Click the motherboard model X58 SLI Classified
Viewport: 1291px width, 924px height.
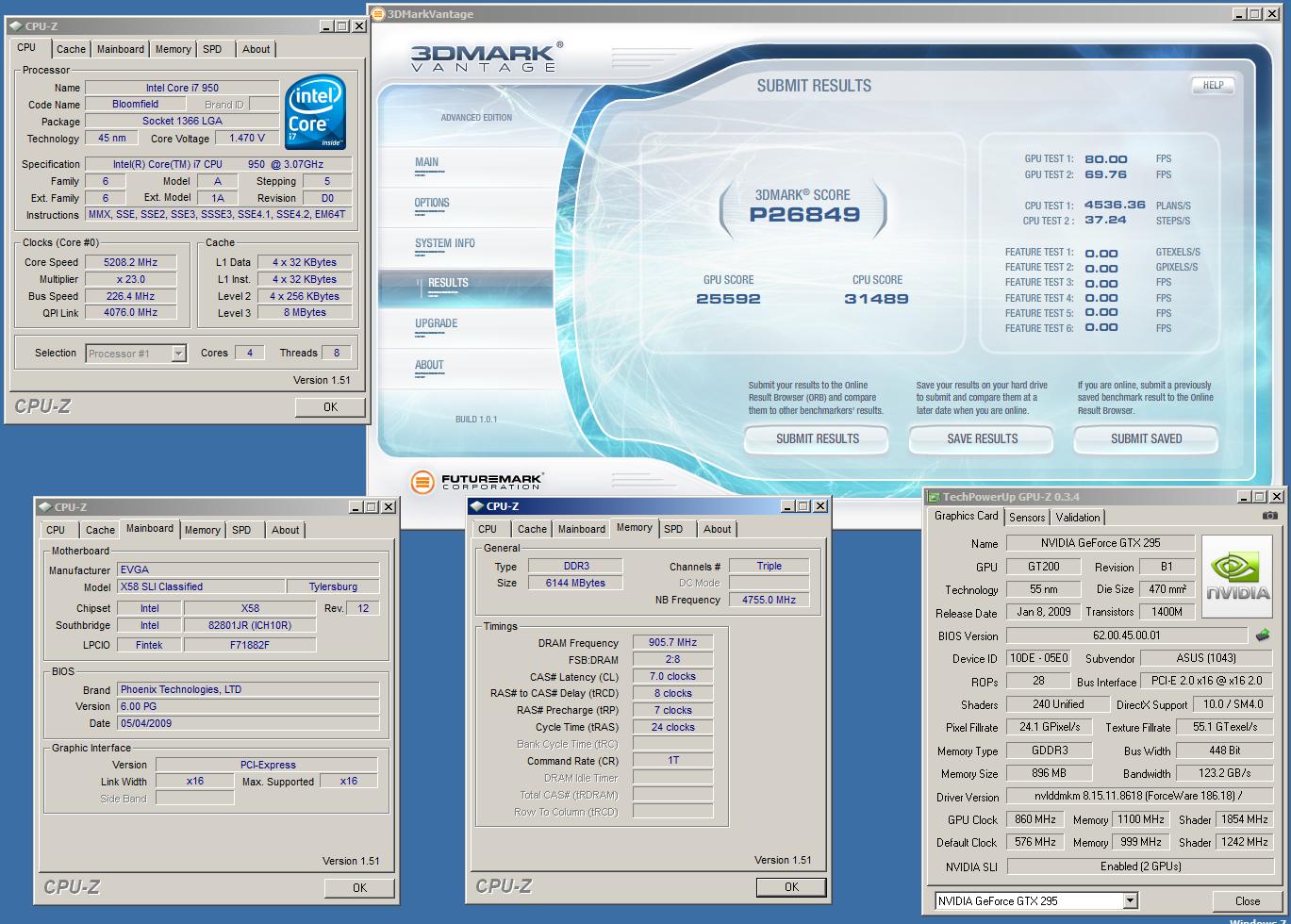(200, 586)
